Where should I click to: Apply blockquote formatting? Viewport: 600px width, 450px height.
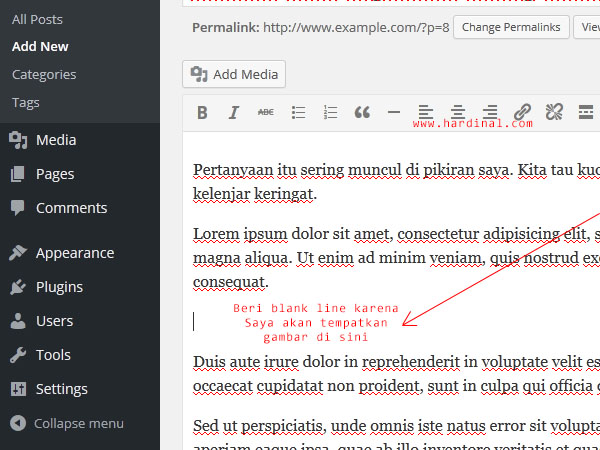pyautogui.click(x=362, y=112)
